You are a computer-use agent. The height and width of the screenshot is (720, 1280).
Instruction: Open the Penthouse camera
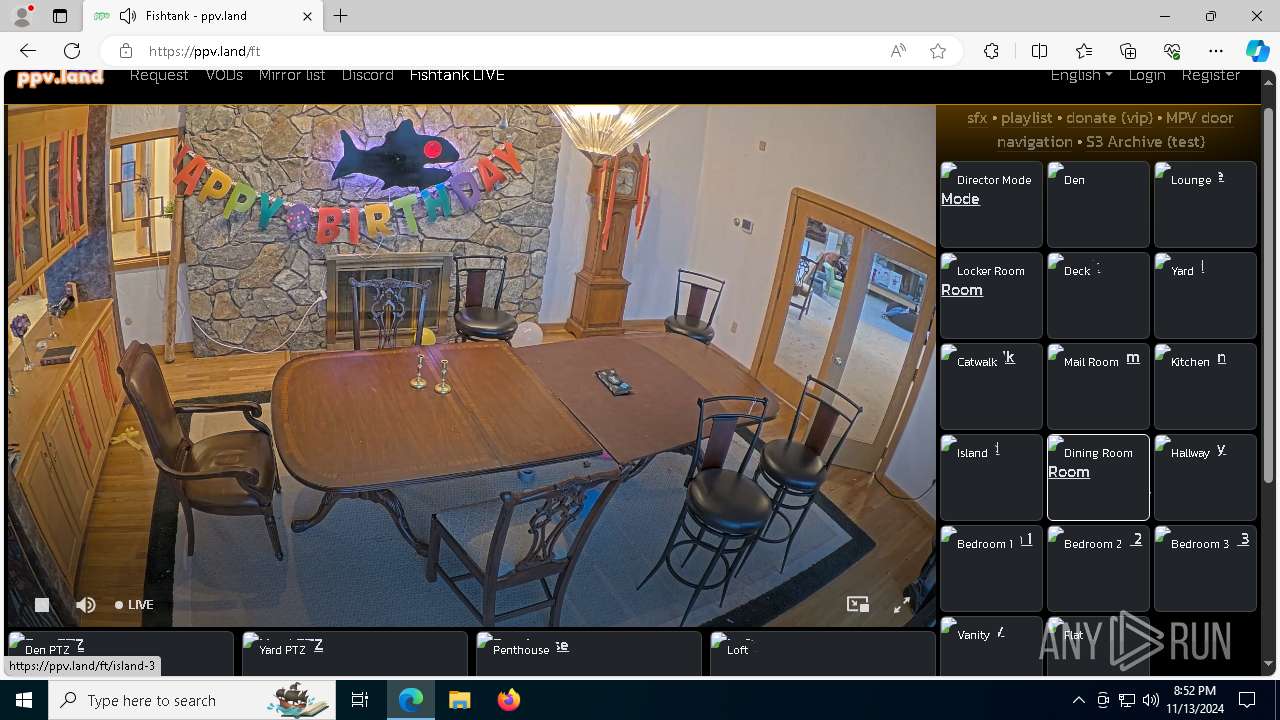click(588, 653)
